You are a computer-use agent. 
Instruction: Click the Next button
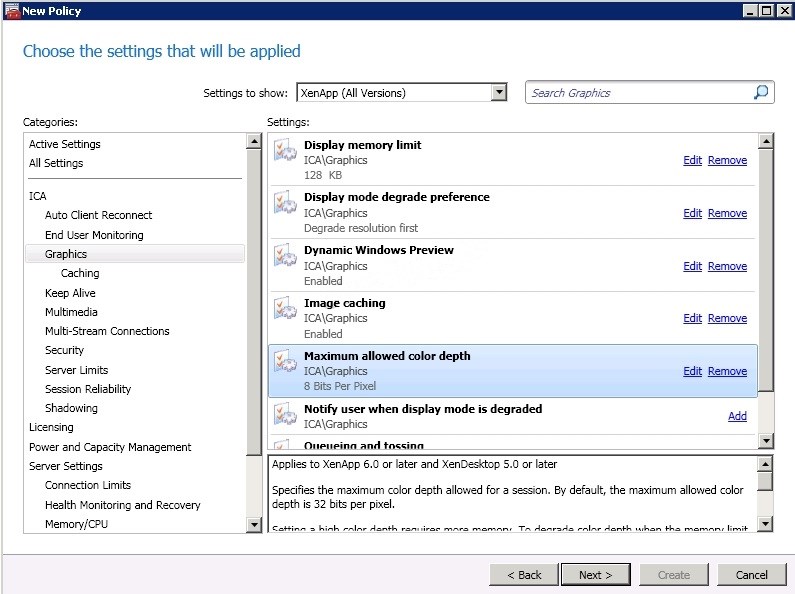[596, 575]
